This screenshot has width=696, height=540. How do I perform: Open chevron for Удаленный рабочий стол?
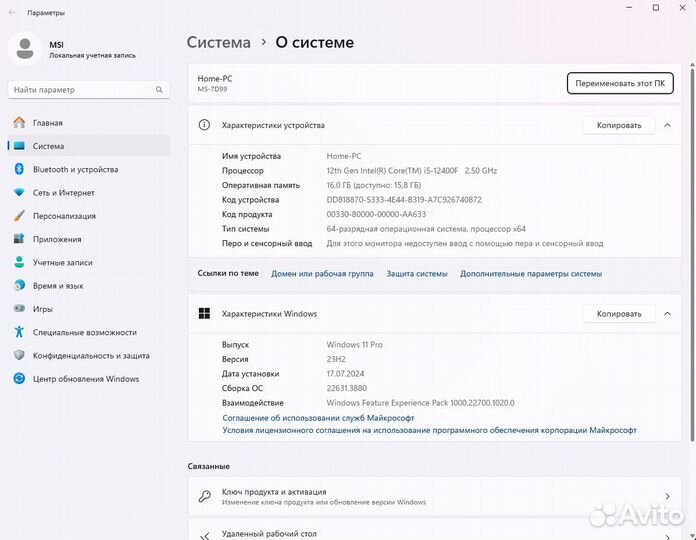click(667, 536)
